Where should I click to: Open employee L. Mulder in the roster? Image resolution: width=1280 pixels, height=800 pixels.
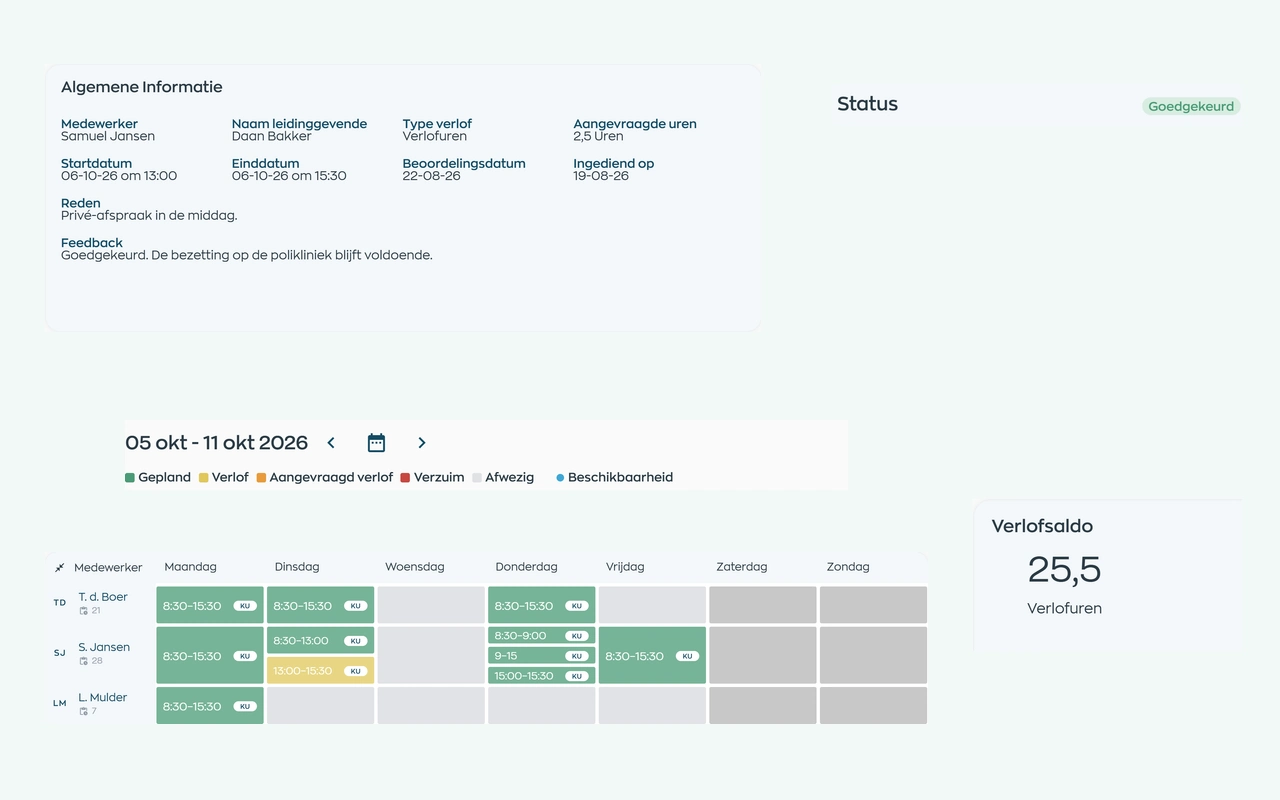point(102,697)
